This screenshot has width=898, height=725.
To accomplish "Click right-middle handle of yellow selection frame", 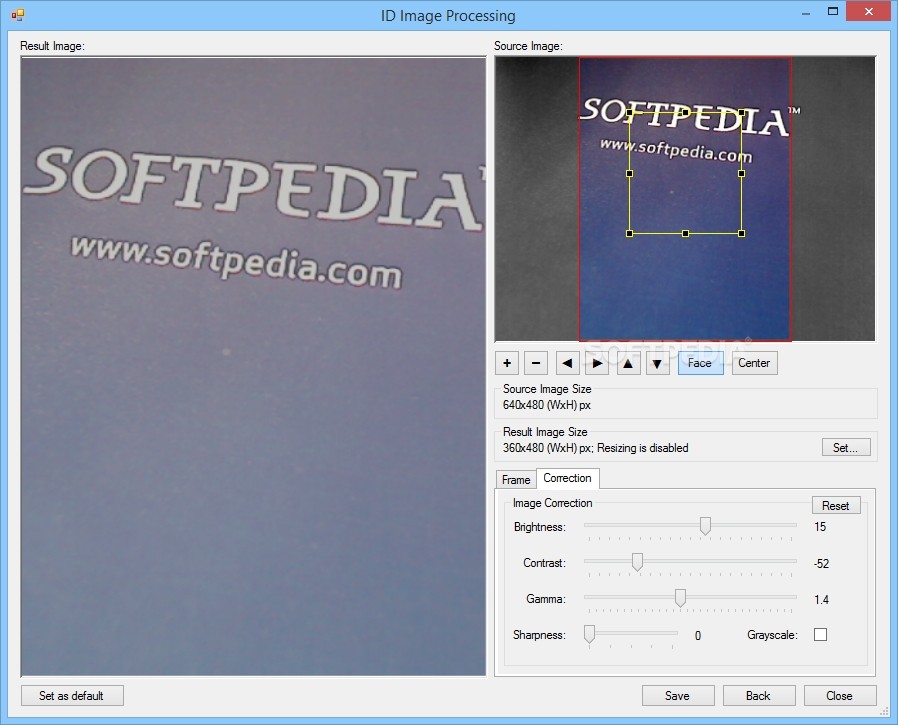I will coord(742,173).
